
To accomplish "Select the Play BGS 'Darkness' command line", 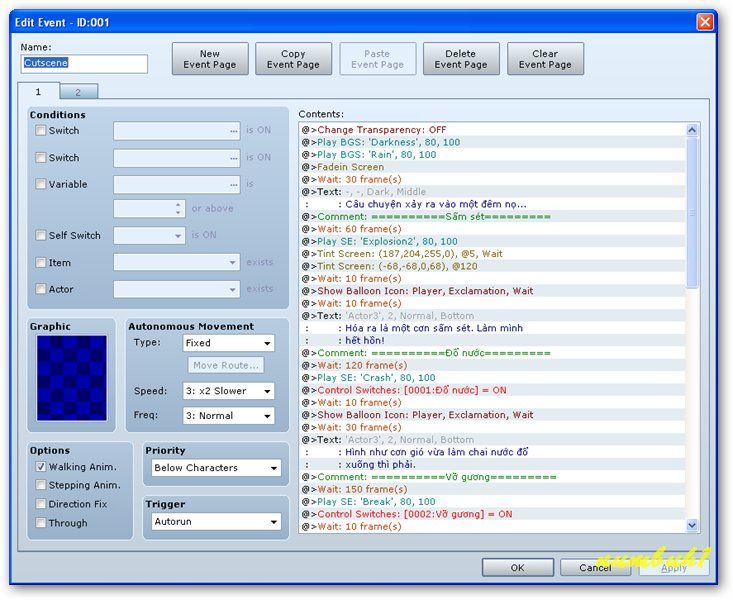I will click(493, 142).
